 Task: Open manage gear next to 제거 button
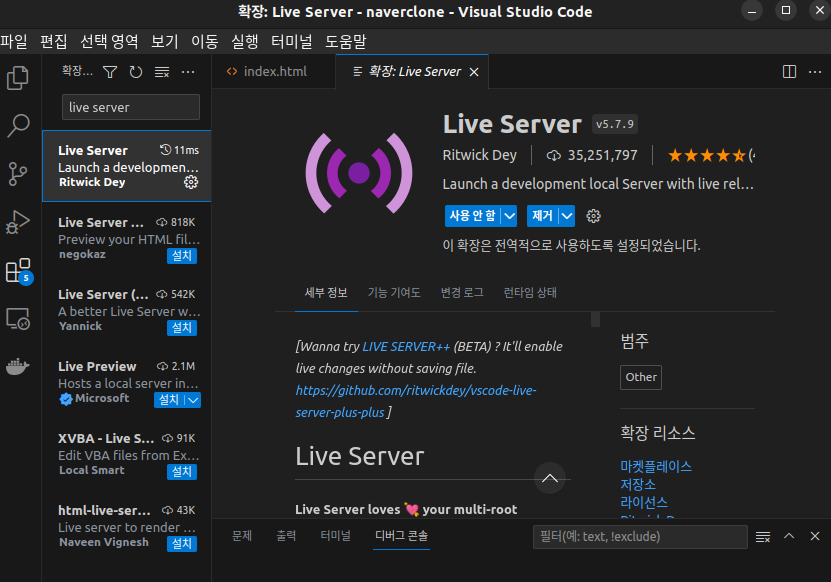(x=594, y=216)
